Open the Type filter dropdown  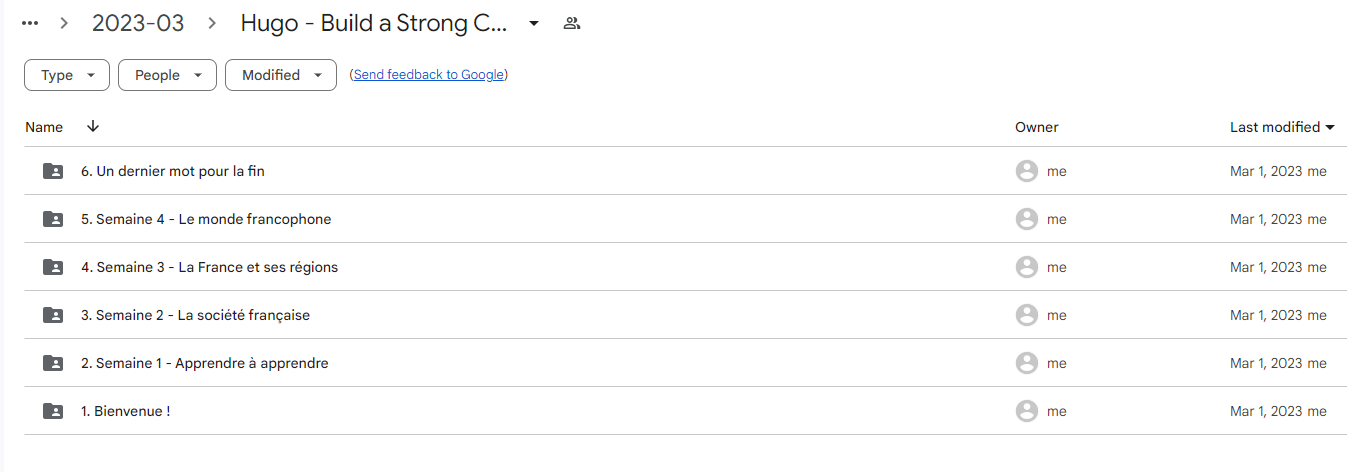point(67,75)
